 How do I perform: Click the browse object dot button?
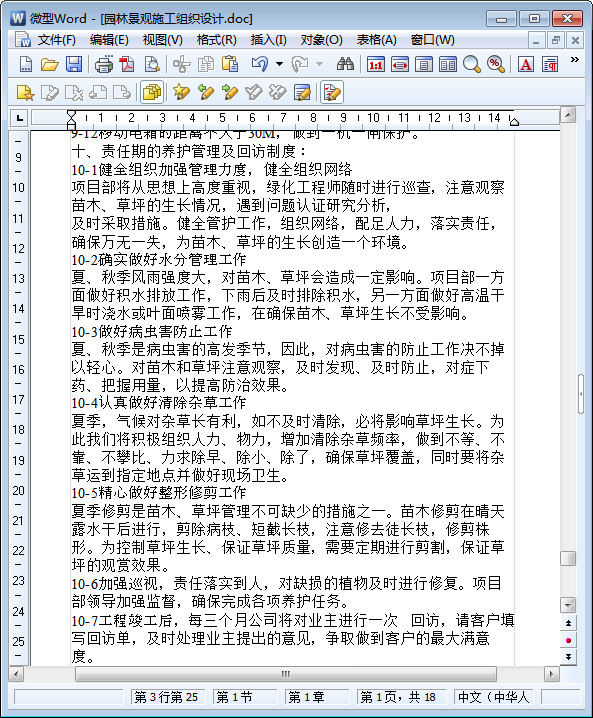pyautogui.click(x=568, y=640)
